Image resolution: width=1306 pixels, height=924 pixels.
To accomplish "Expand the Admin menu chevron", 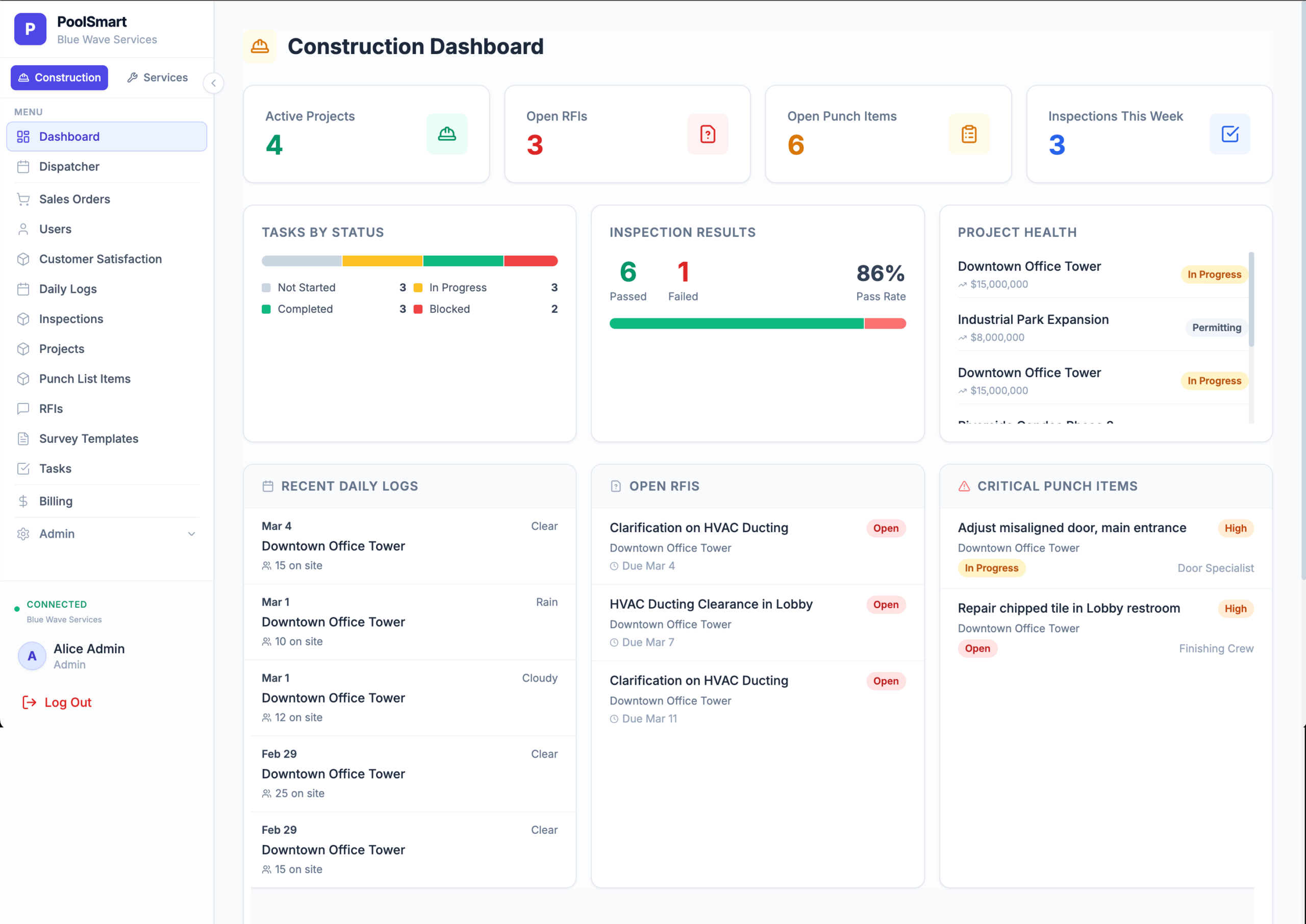I will (x=192, y=534).
